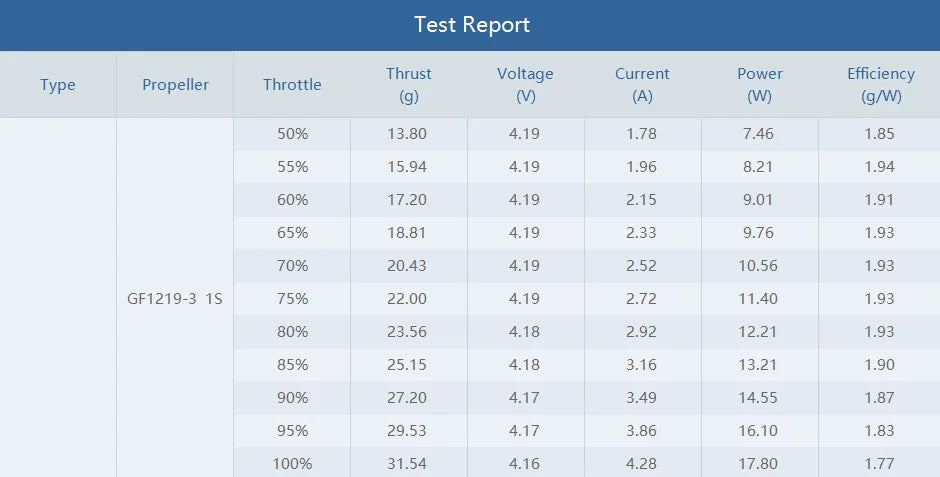Click the 75% throttle cell

292,299
